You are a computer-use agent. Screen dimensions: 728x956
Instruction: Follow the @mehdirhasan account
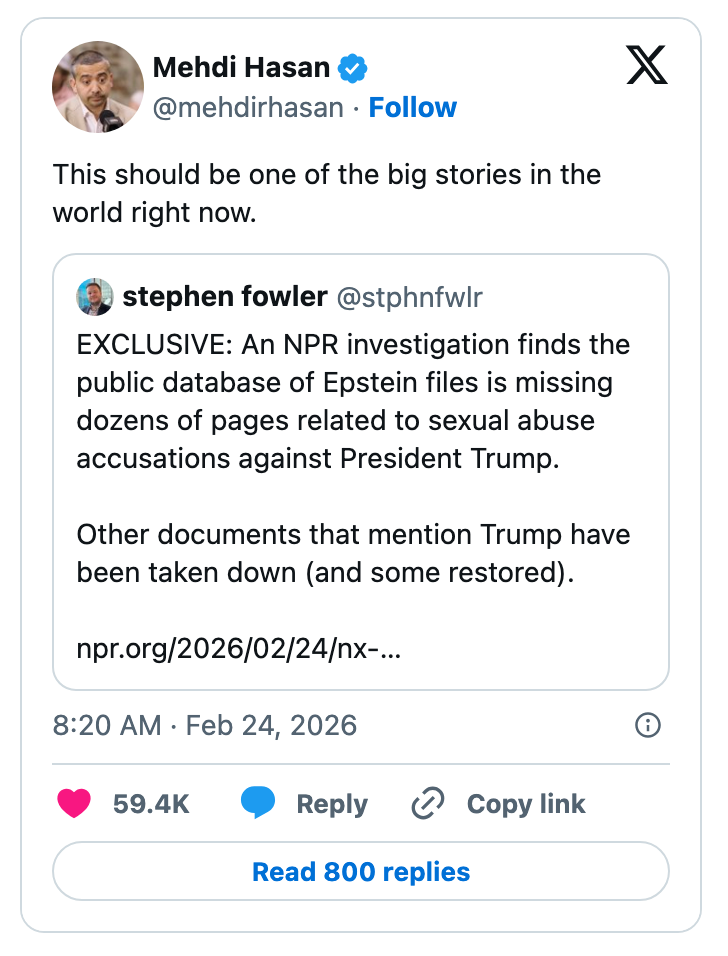(412, 107)
